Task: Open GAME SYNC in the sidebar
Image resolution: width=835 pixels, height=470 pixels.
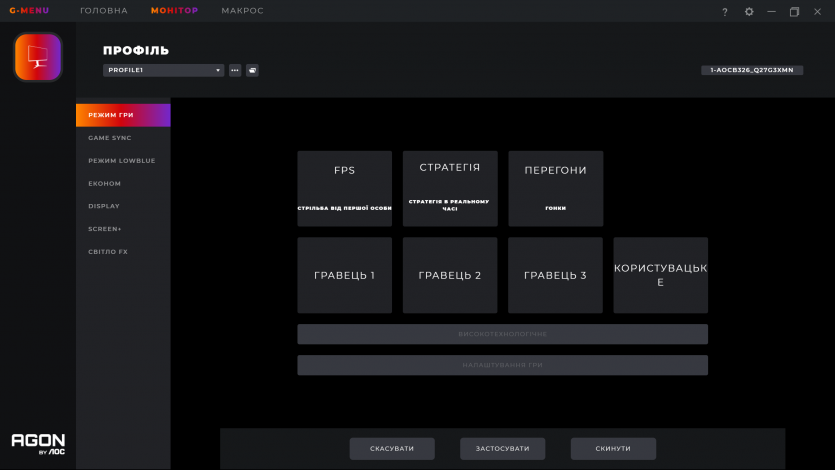Action: tap(110, 138)
